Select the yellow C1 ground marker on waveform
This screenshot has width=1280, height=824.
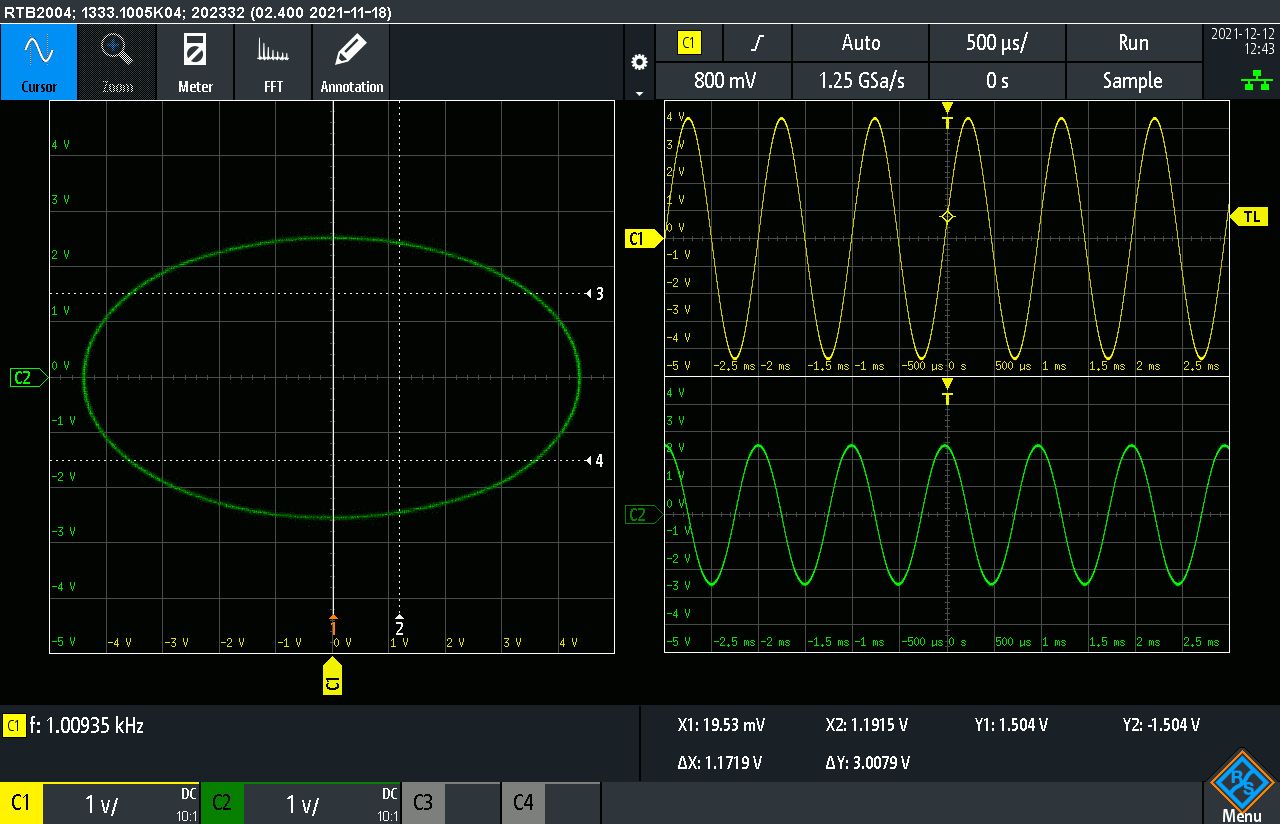[643, 238]
